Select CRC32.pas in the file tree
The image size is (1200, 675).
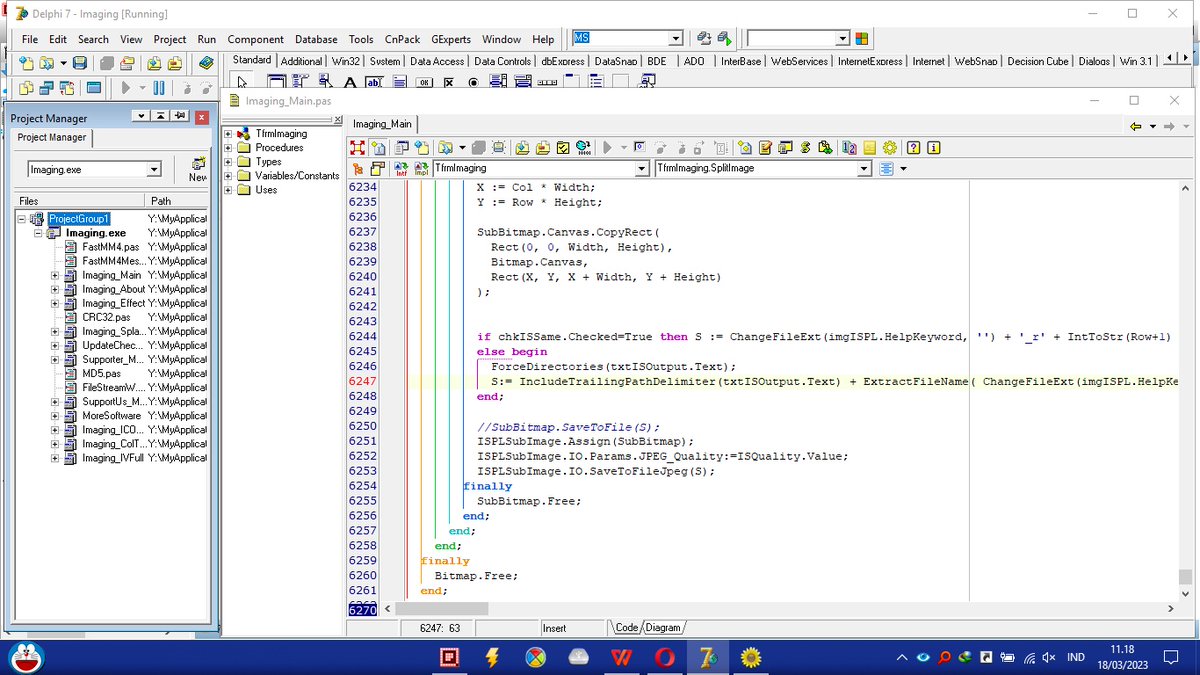pyautogui.click(x=106, y=317)
